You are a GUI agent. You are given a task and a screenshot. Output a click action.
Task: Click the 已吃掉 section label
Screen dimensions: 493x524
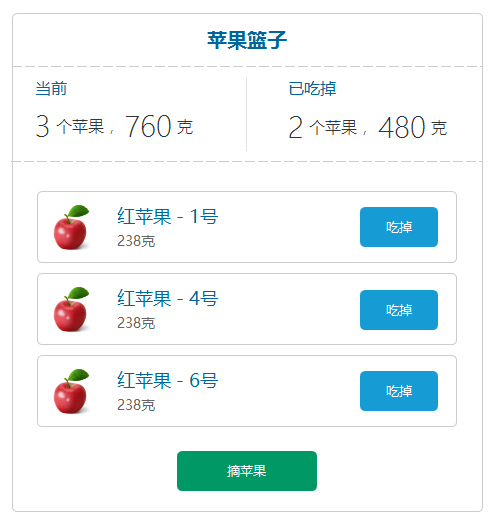(312, 89)
